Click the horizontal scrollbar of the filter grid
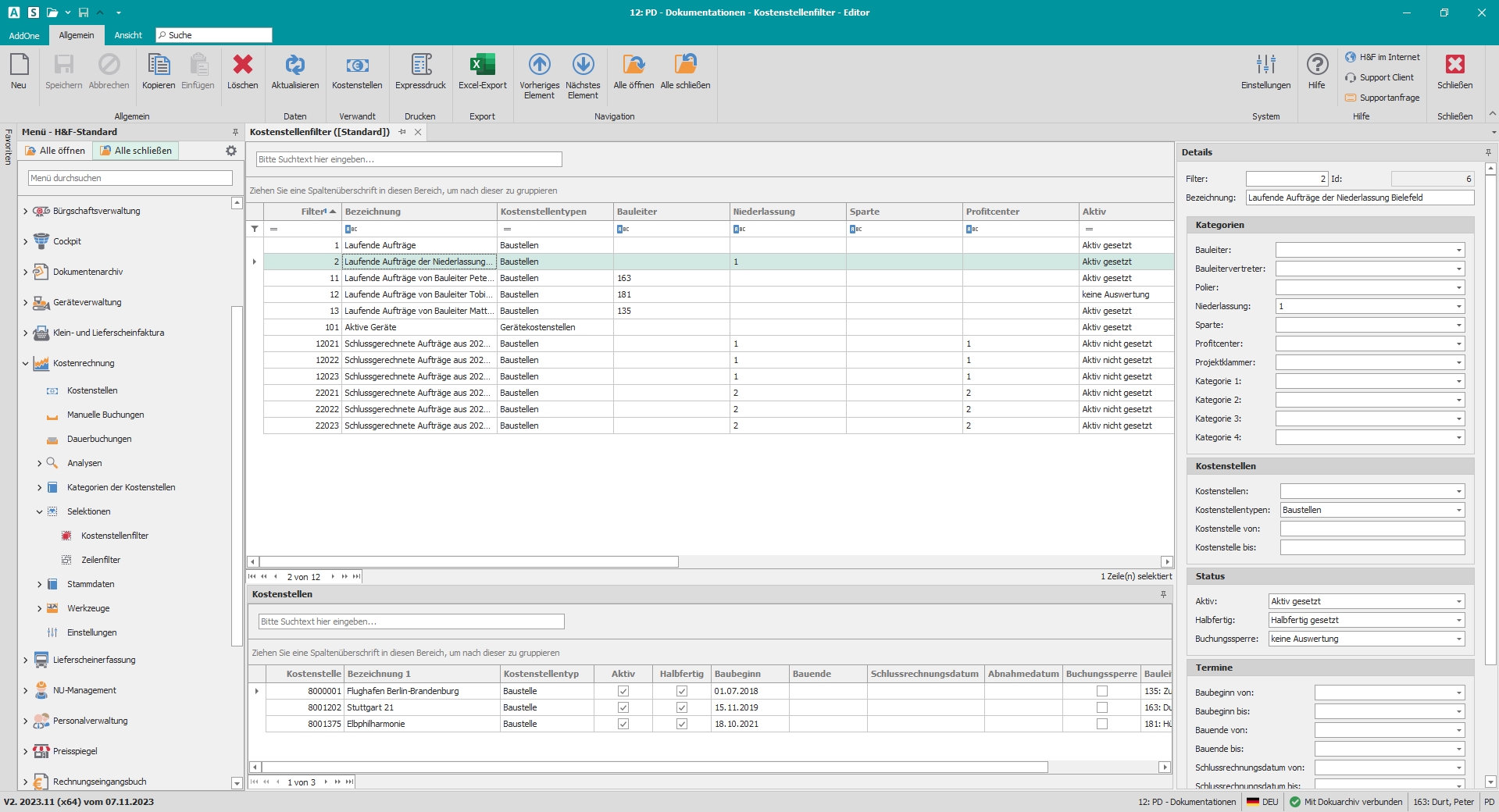The height and width of the screenshot is (812, 1499). tap(469, 561)
